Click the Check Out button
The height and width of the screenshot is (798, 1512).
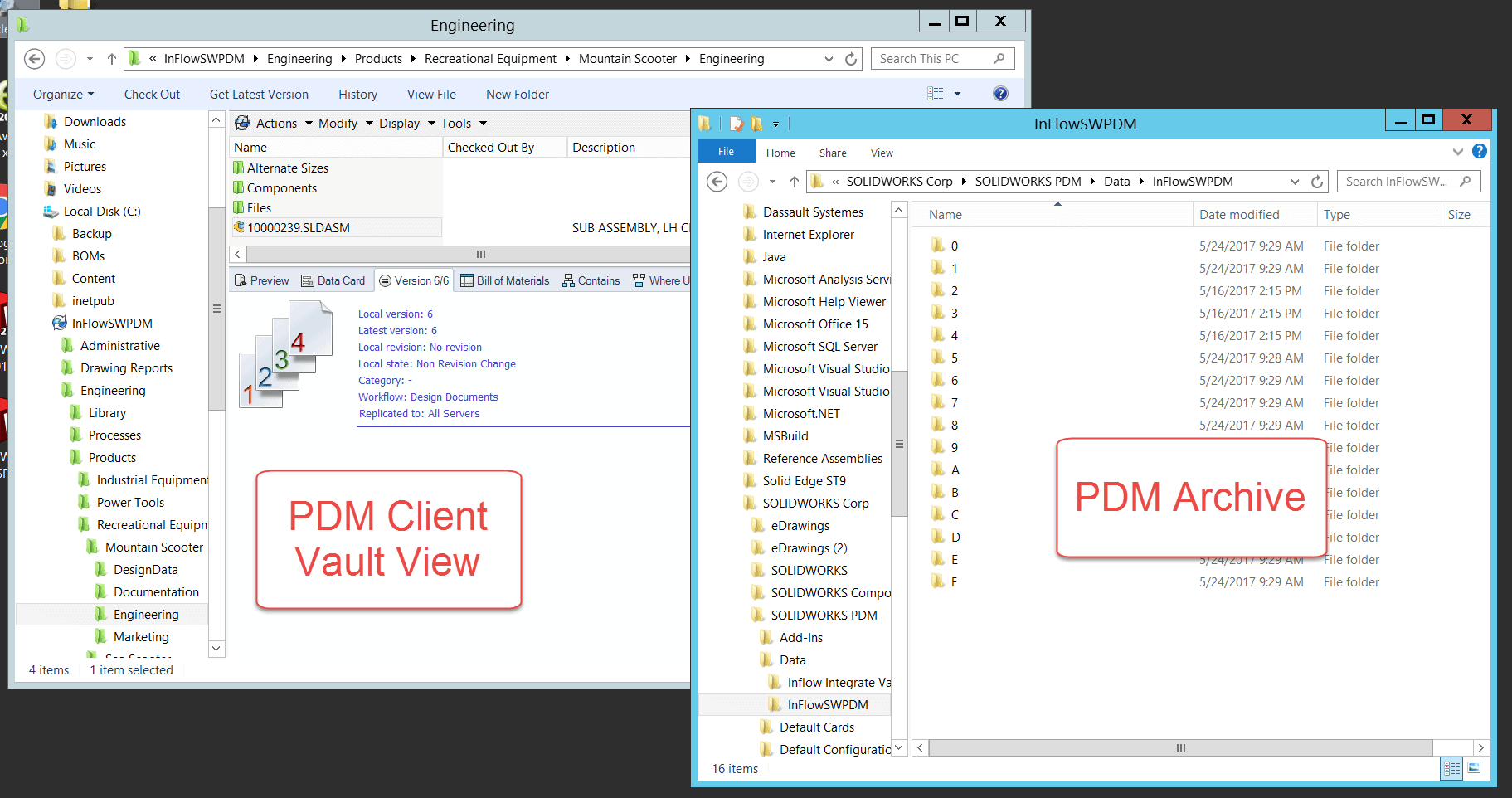pyautogui.click(x=152, y=95)
